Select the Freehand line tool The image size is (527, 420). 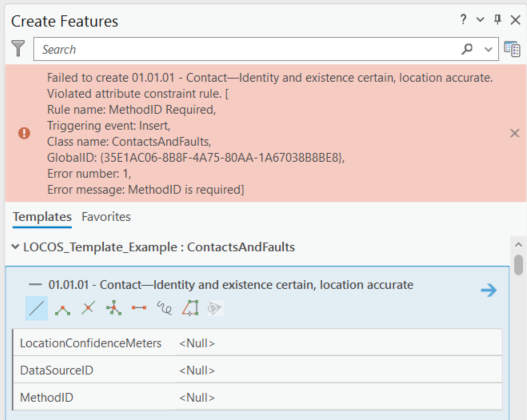164,308
